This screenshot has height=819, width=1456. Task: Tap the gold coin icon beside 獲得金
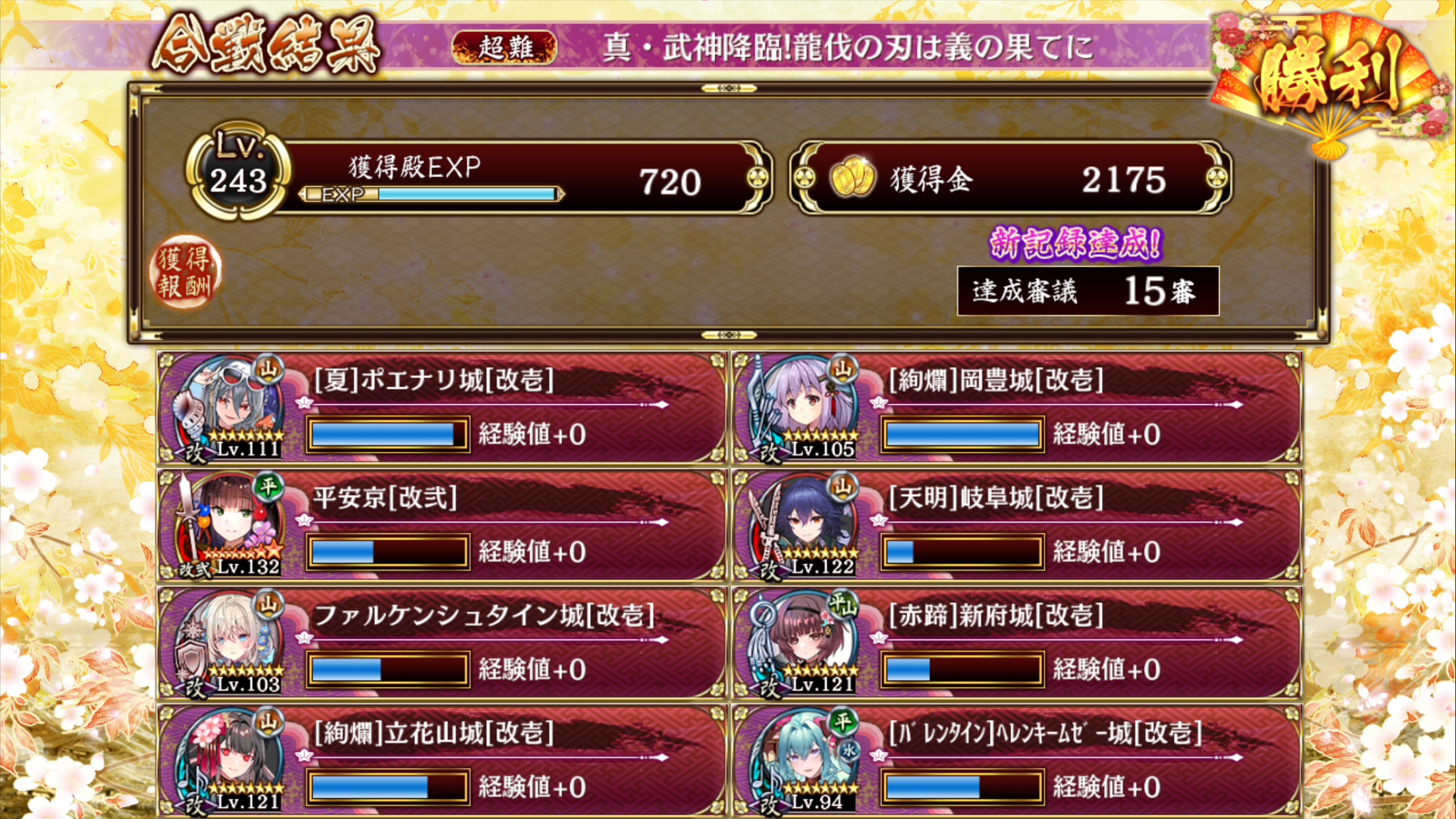pyautogui.click(x=852, y=177)
